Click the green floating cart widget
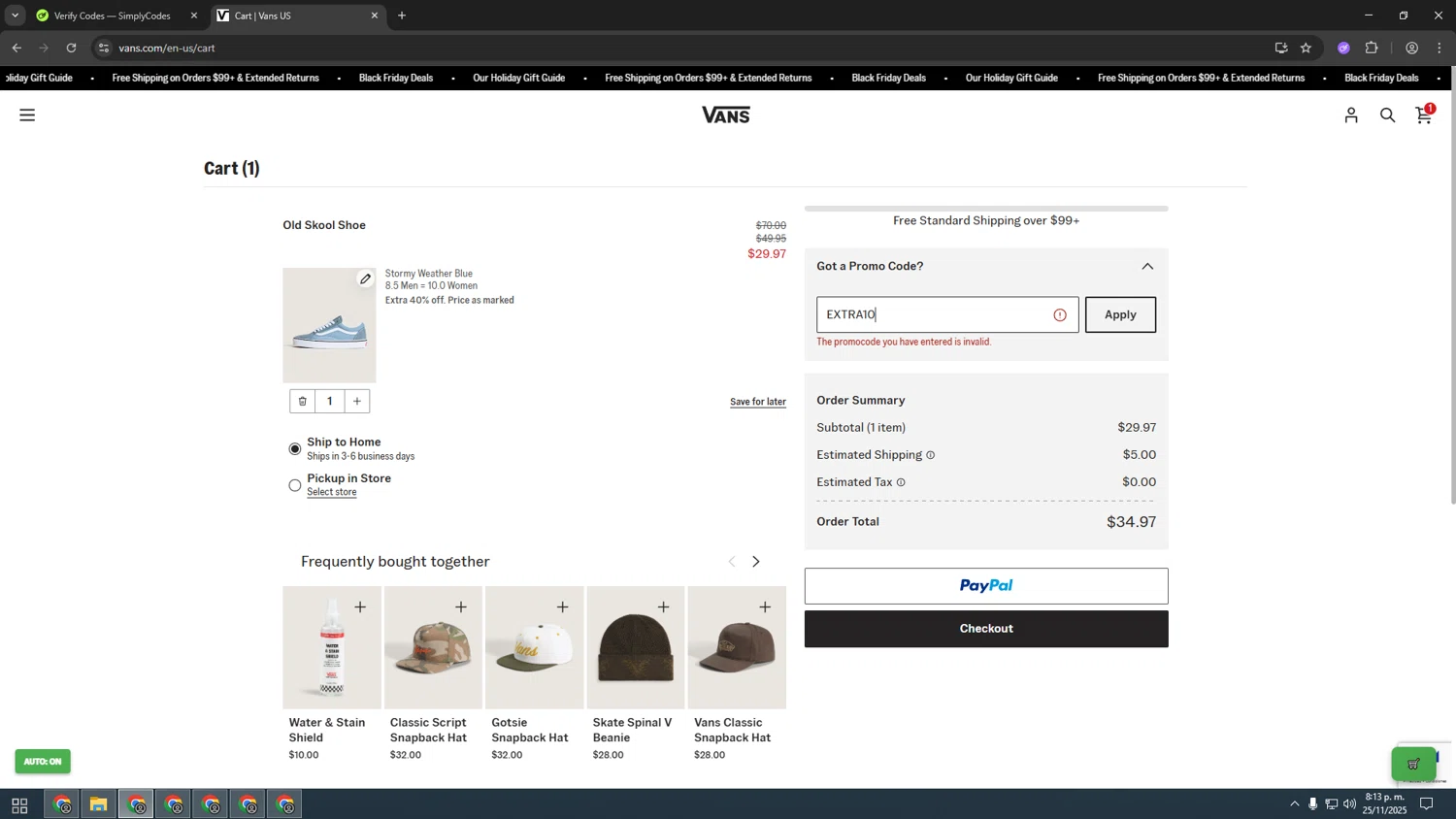Image resolution: width=1456 pixels, height=819 pixels. pos(1413,764)
